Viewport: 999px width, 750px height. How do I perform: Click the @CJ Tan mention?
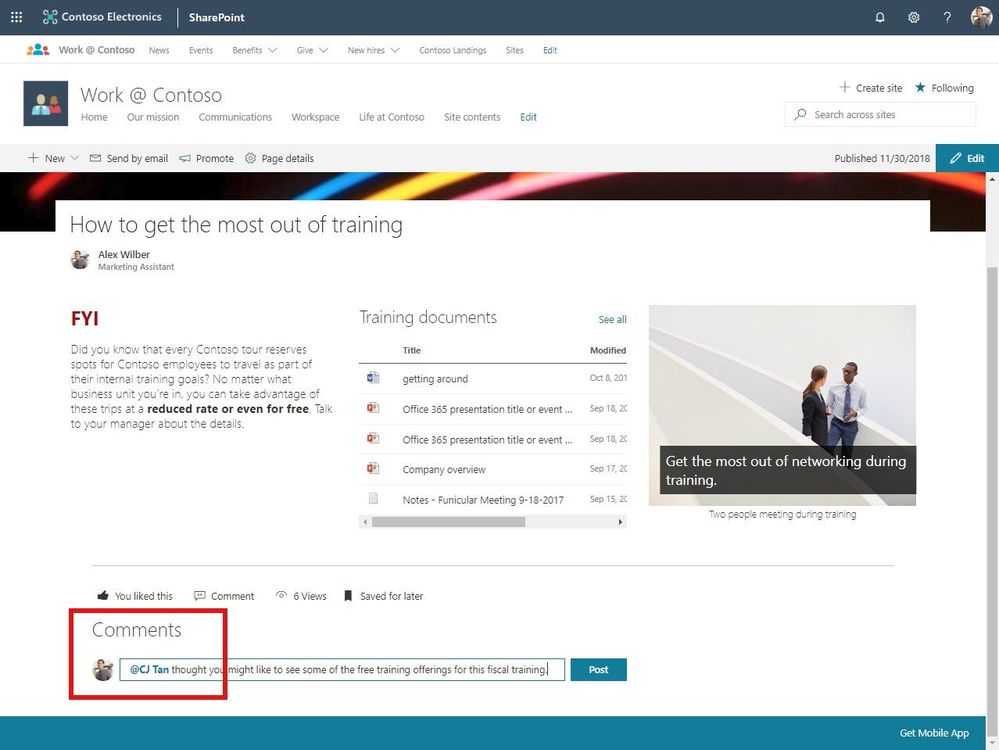click(149, 670)
